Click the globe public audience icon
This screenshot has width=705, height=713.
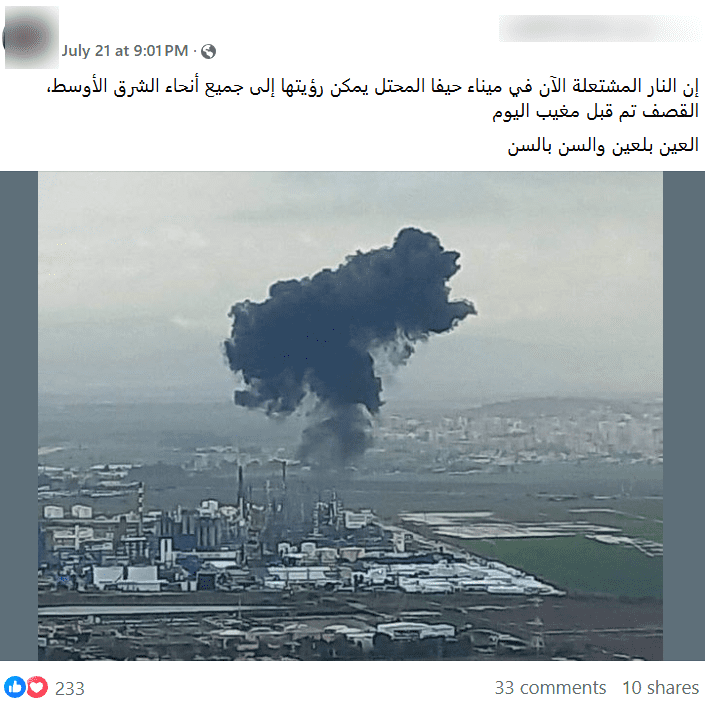click(208, 51)
